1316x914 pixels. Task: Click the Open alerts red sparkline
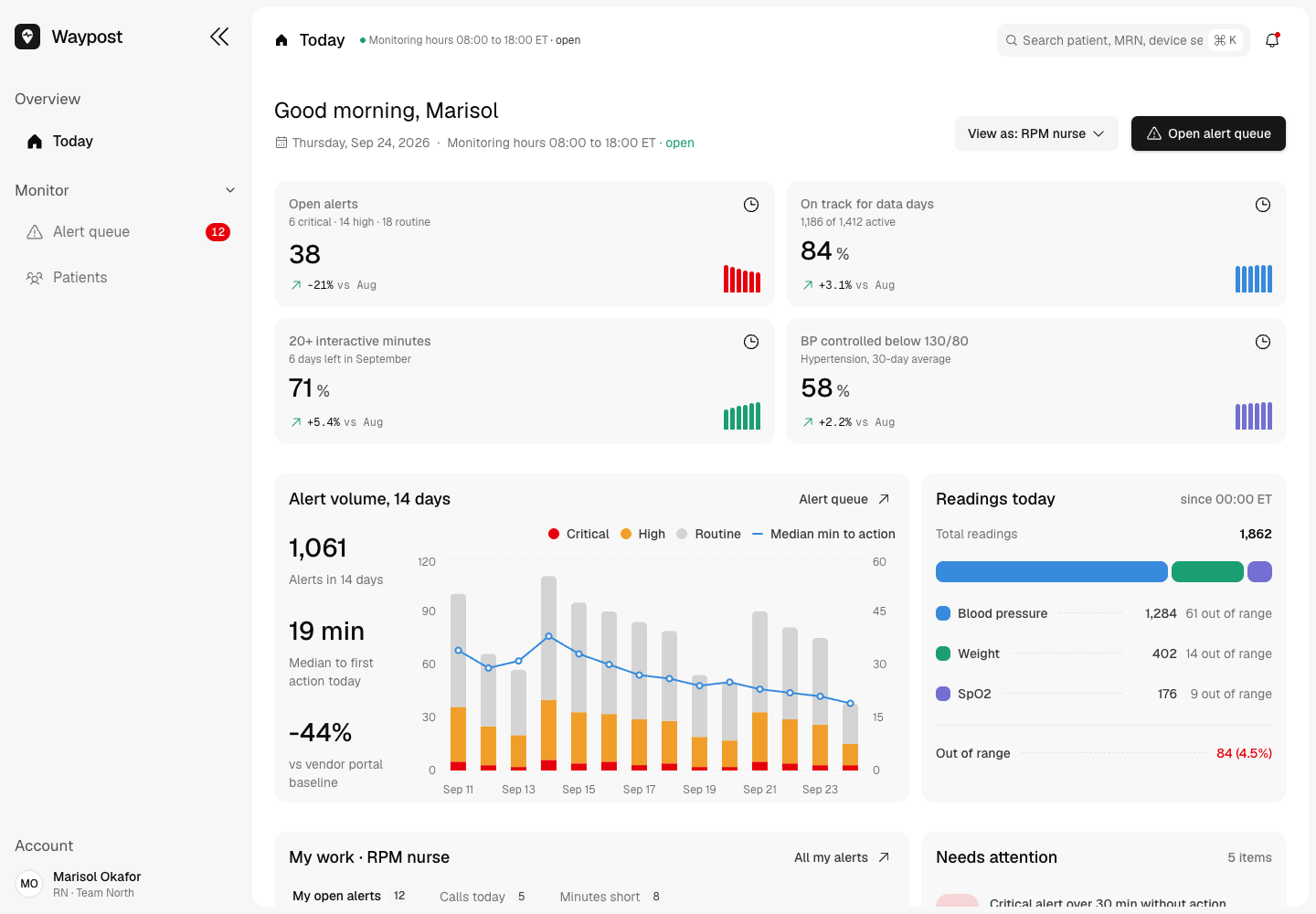click(x=742, y=279)
